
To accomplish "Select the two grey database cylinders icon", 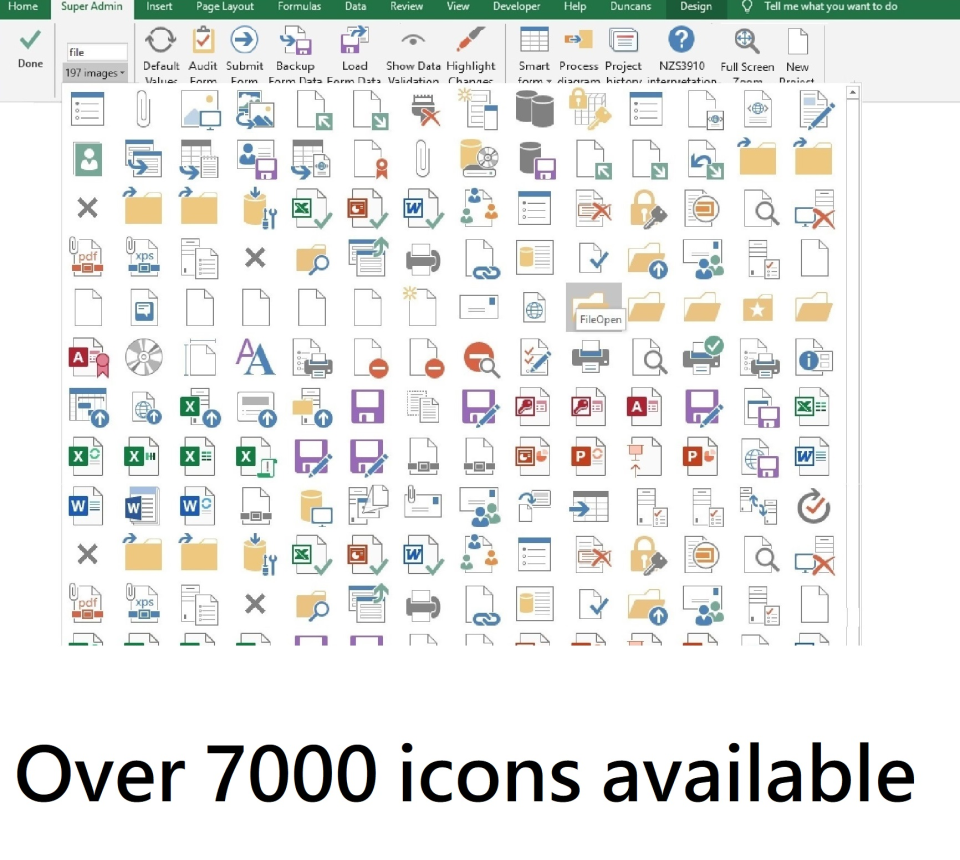I will click(x=534, y=109).
